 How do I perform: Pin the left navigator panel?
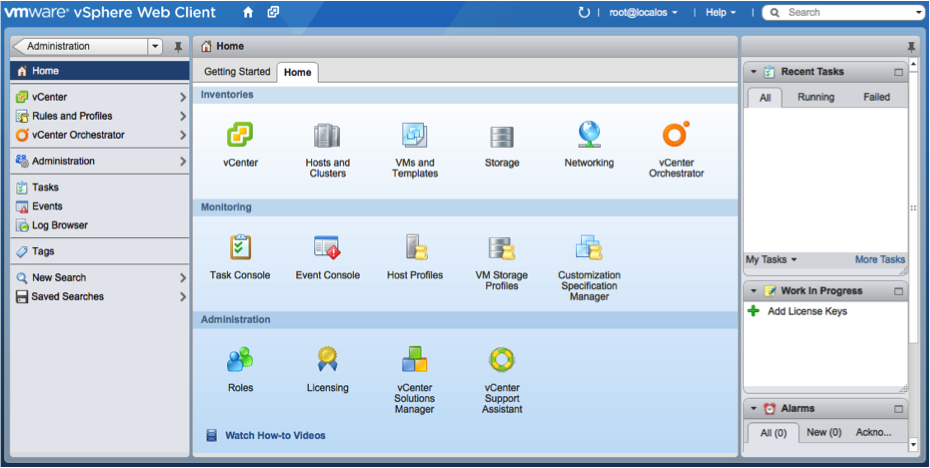click(178, 47)
